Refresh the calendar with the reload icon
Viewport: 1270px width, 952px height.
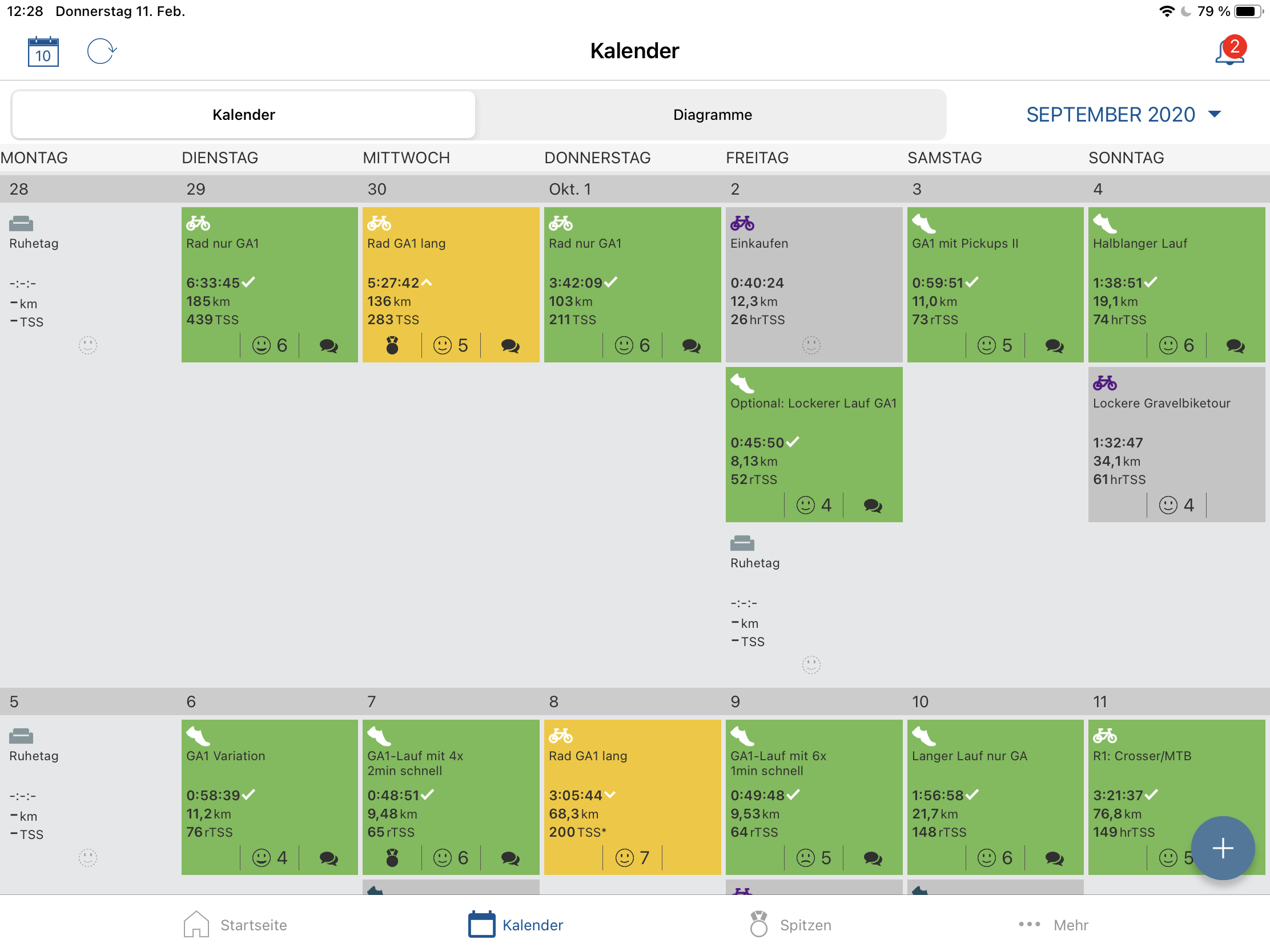point(101,51)
